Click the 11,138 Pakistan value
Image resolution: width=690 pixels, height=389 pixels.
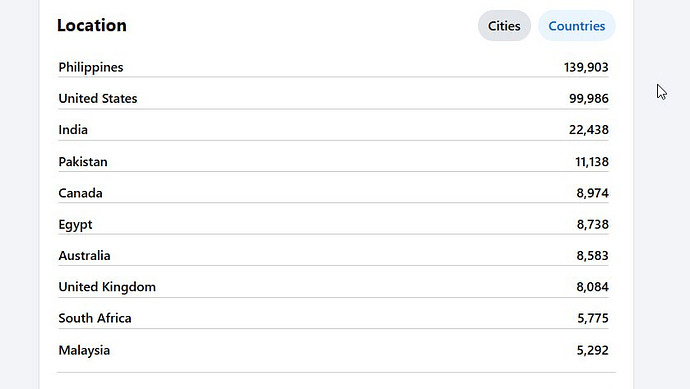coord(592,161)
